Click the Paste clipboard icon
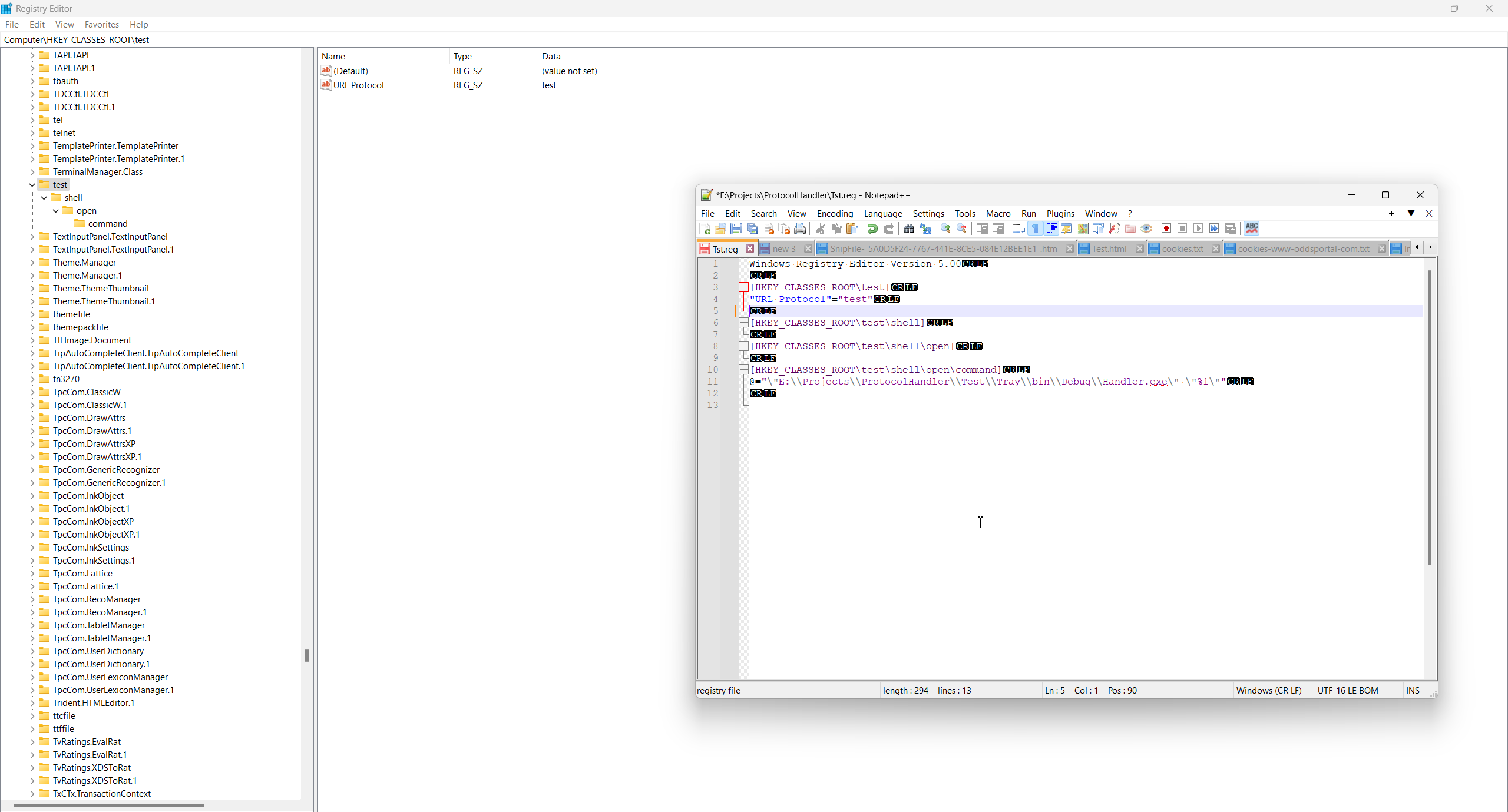This screenshot has height=812, width=1508. click(x=852, y=229)
